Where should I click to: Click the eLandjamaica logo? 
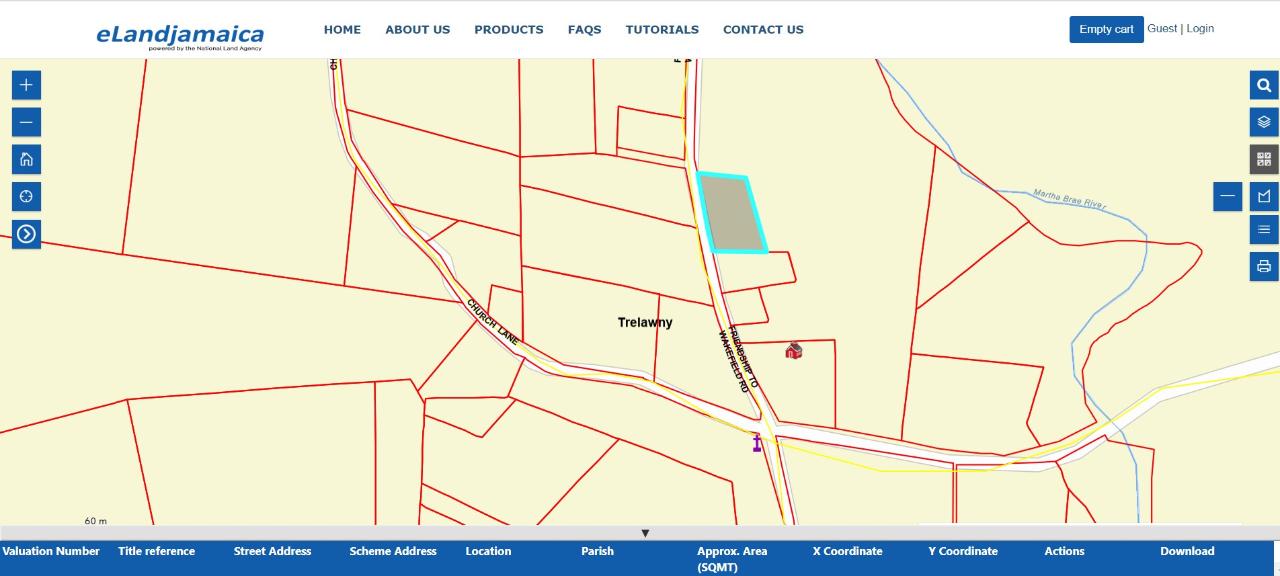tap(180, 36)
